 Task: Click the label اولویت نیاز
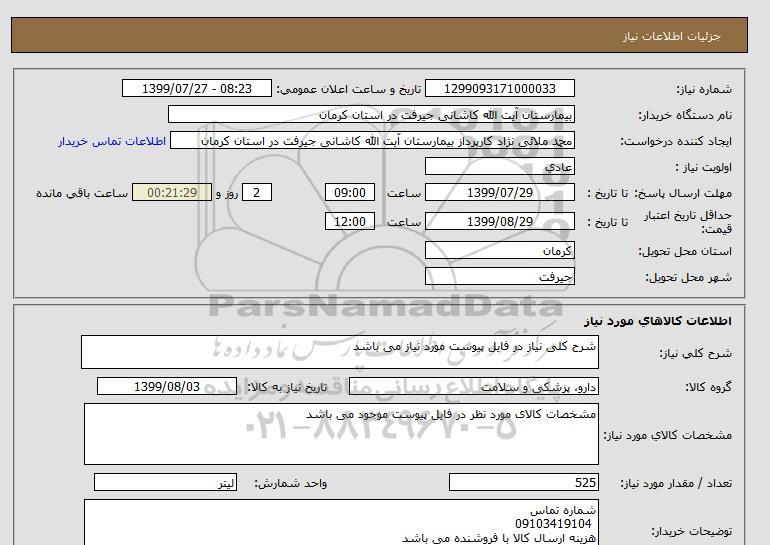pos(703,167)
